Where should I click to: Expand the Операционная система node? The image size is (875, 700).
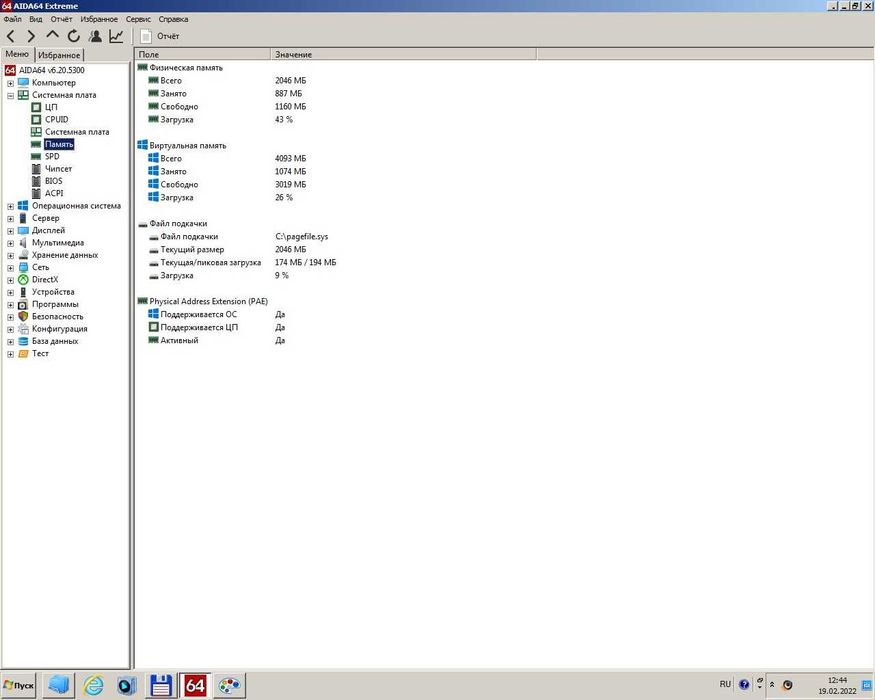pyautogui.click(x=10, y=207)
